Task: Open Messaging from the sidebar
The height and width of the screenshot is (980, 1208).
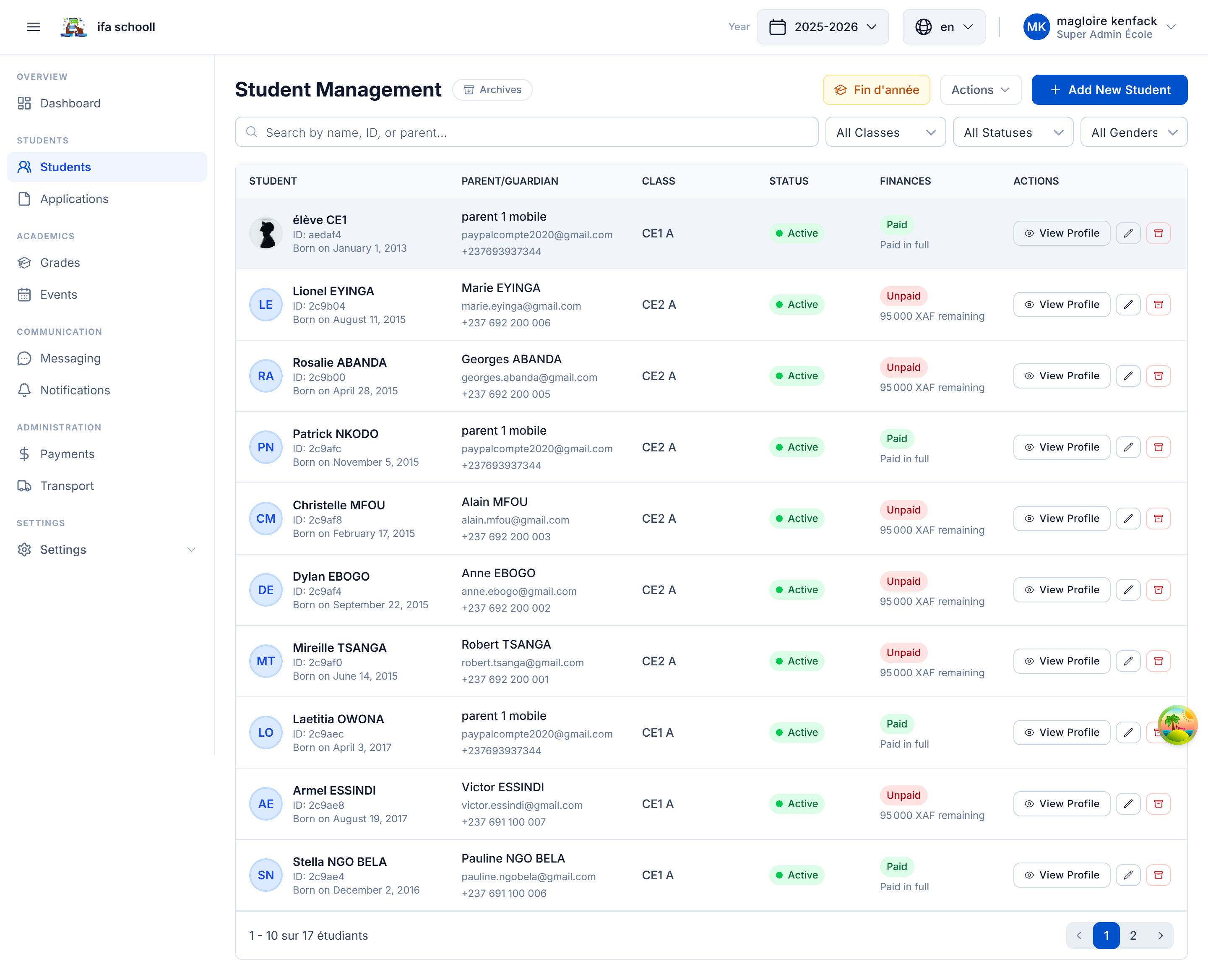Action: coord(70,358)
